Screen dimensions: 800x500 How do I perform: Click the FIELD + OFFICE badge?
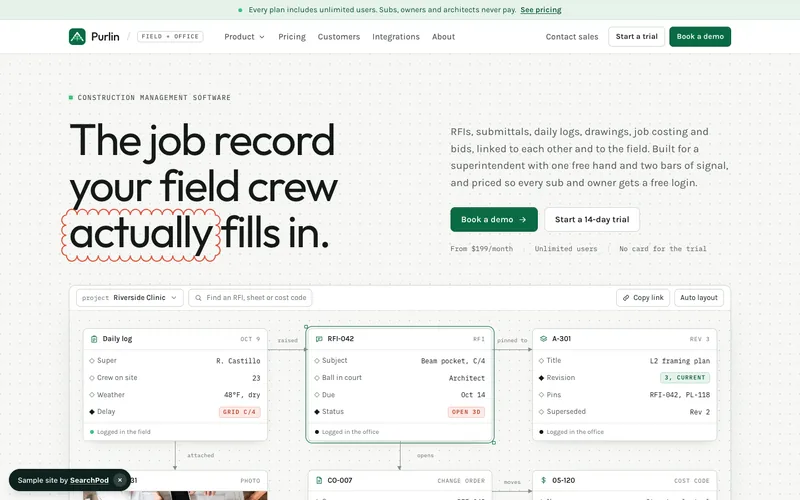pos(170,37)
